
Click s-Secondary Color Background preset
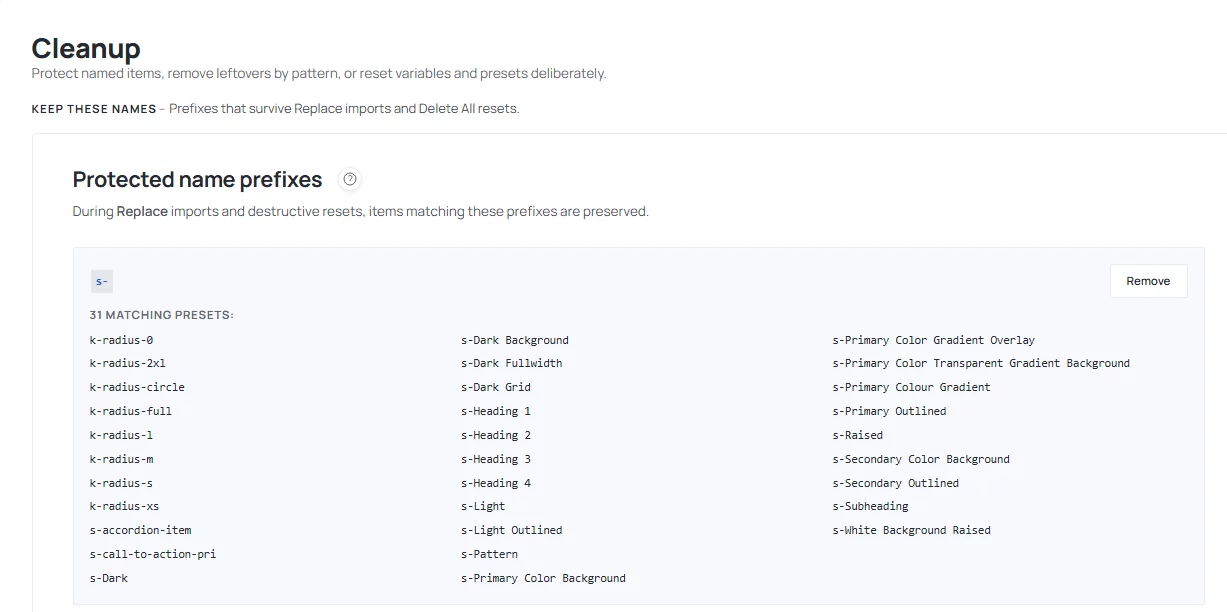pyautogui.click(x=921, y=459)
